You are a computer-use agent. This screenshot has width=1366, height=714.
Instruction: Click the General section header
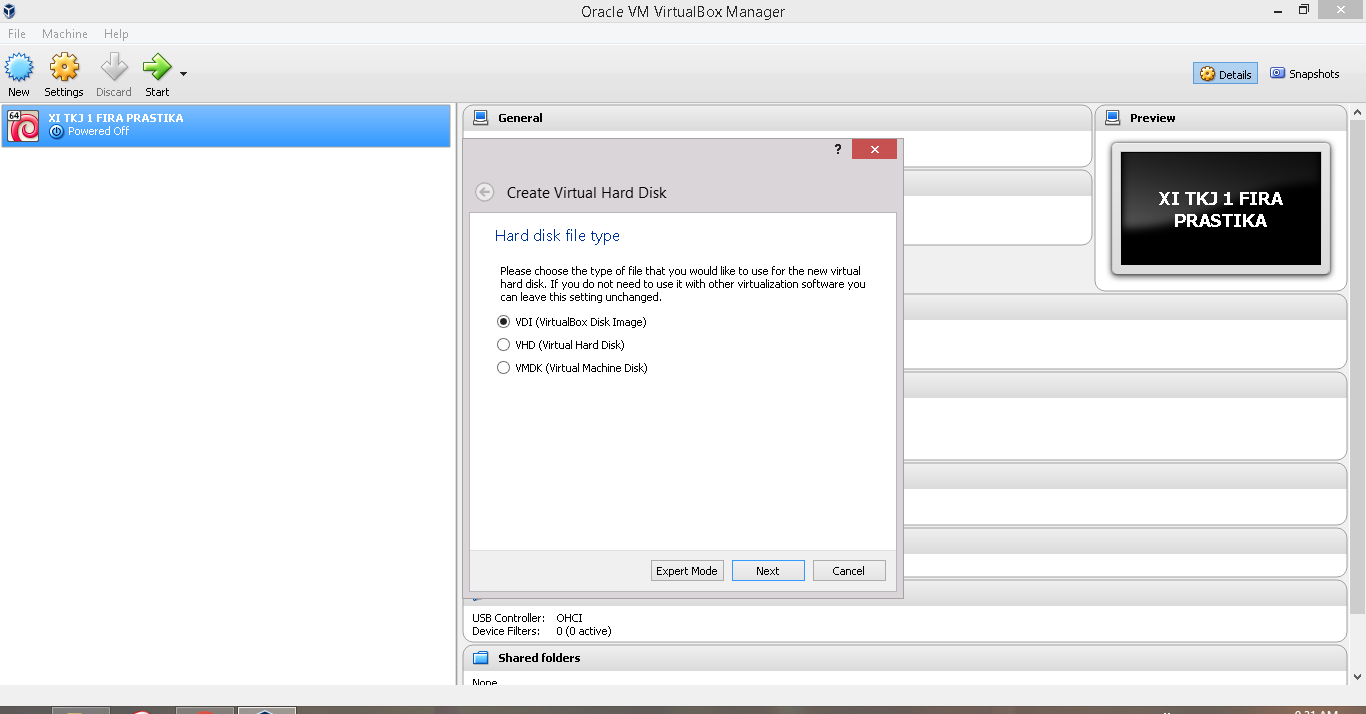(777, 118)
